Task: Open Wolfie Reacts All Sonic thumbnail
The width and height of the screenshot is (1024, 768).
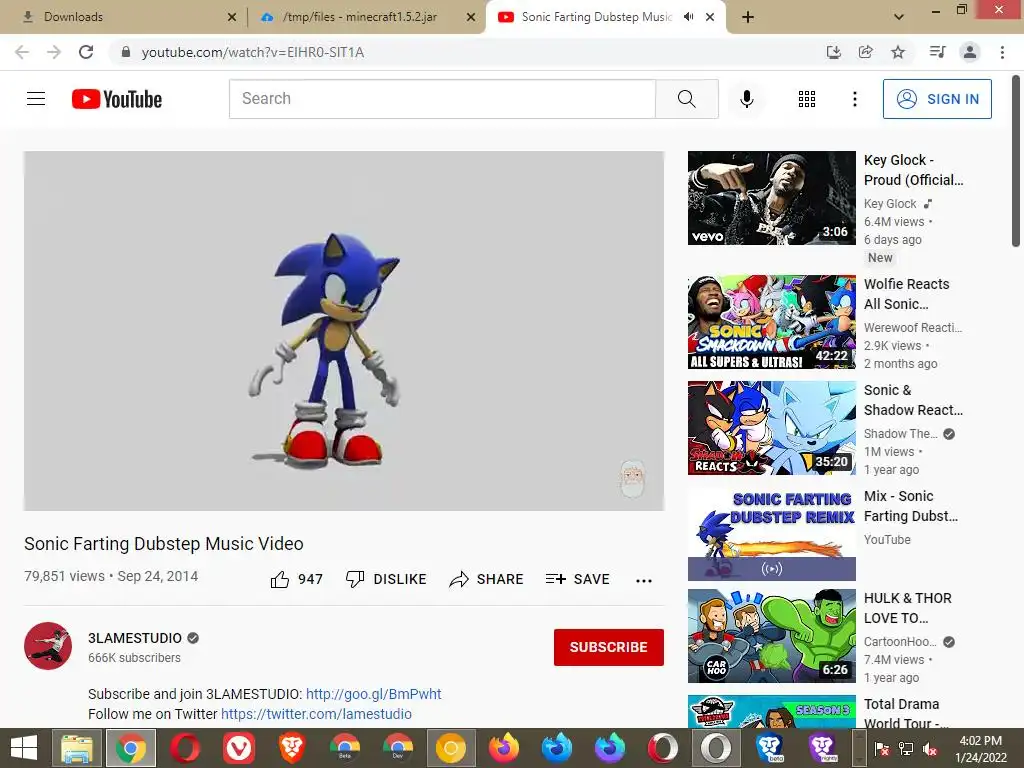Action: (x=771, y=322)
